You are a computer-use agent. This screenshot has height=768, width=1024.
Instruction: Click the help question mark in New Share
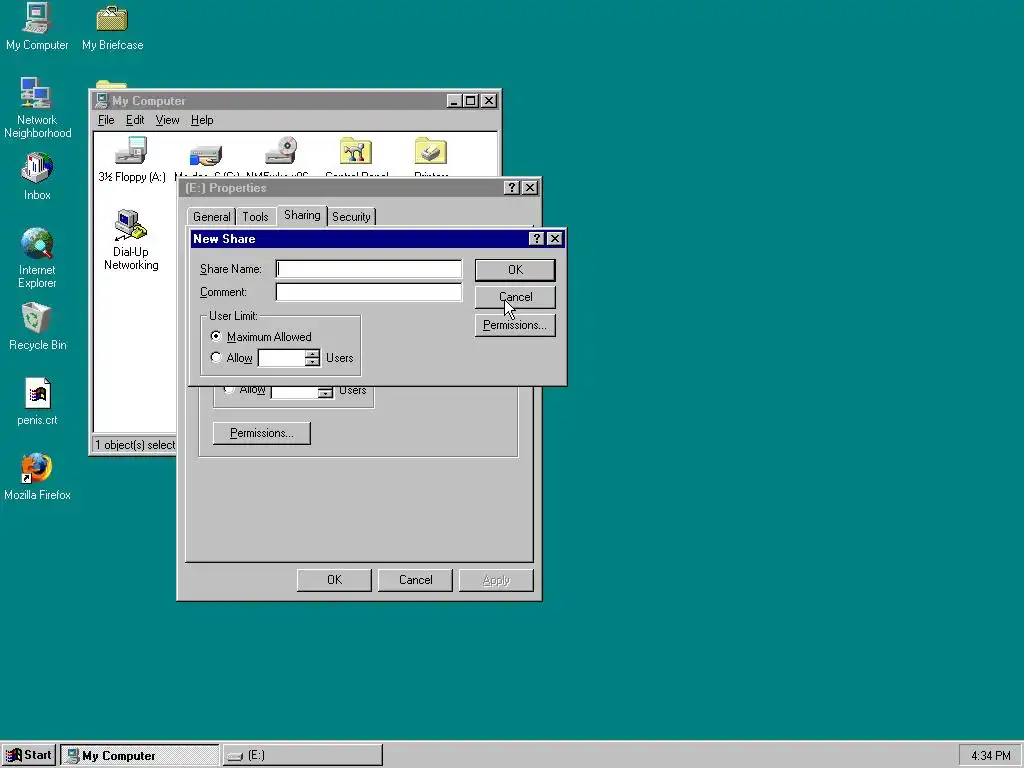(536, 238)
